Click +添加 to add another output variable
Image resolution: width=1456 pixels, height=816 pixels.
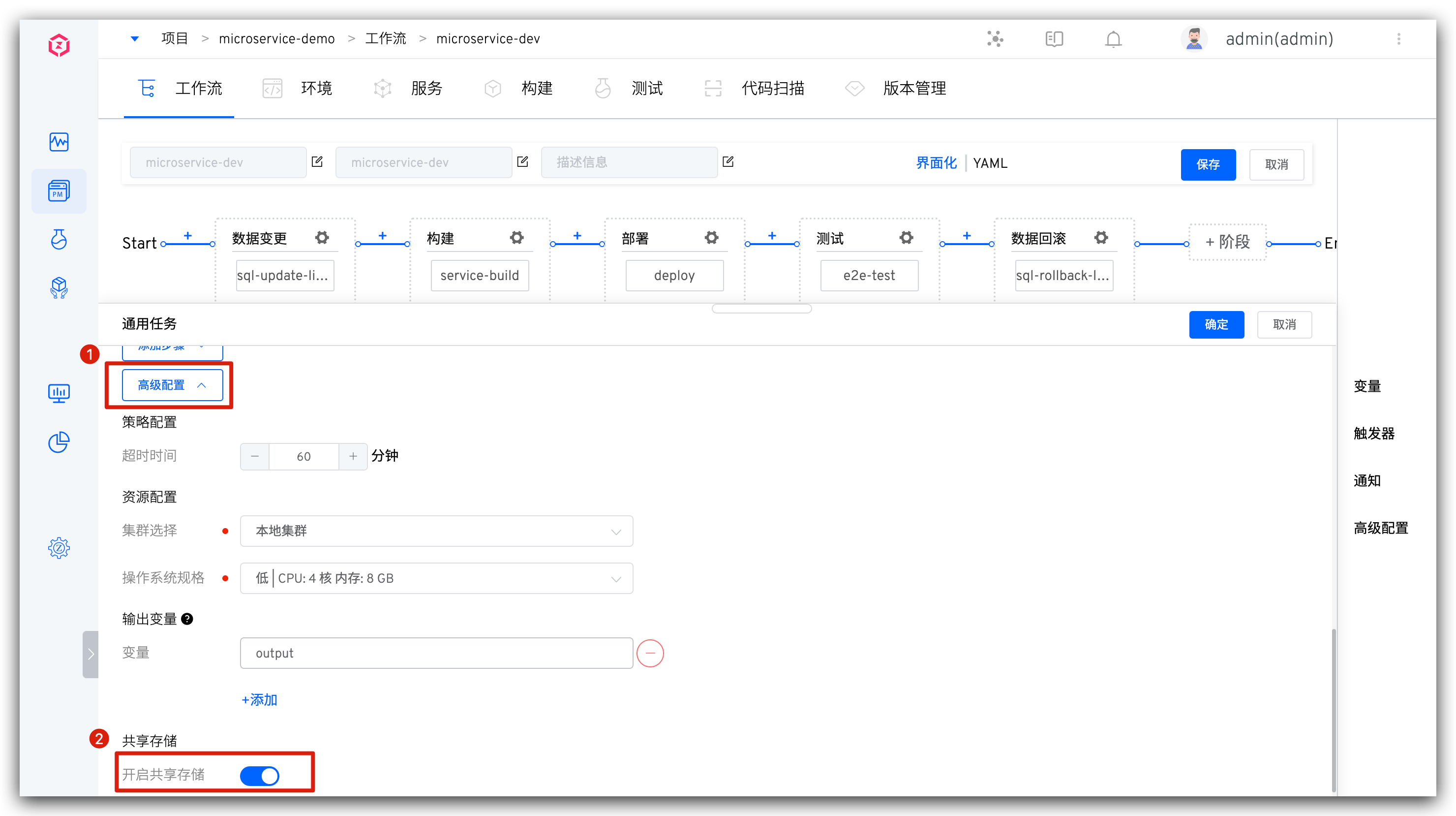coord(259,699)
